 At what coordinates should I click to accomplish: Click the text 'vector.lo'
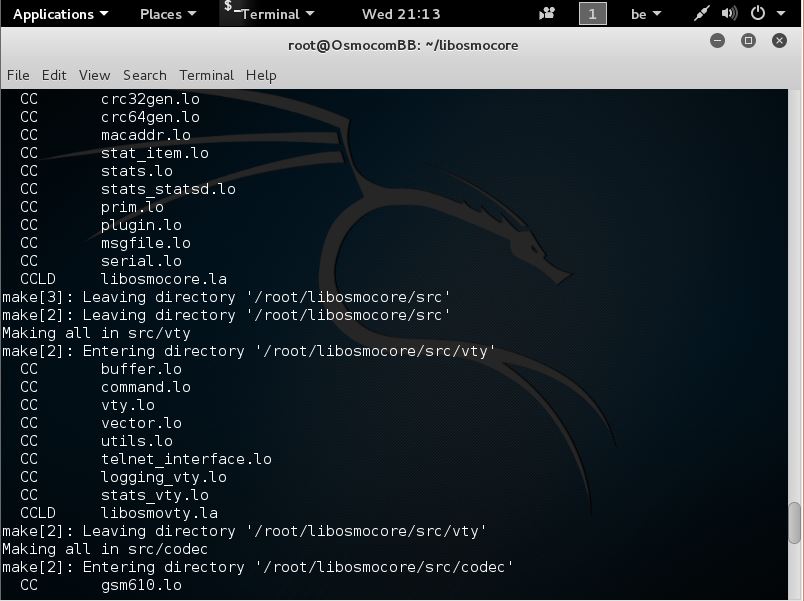pos(141,423)
